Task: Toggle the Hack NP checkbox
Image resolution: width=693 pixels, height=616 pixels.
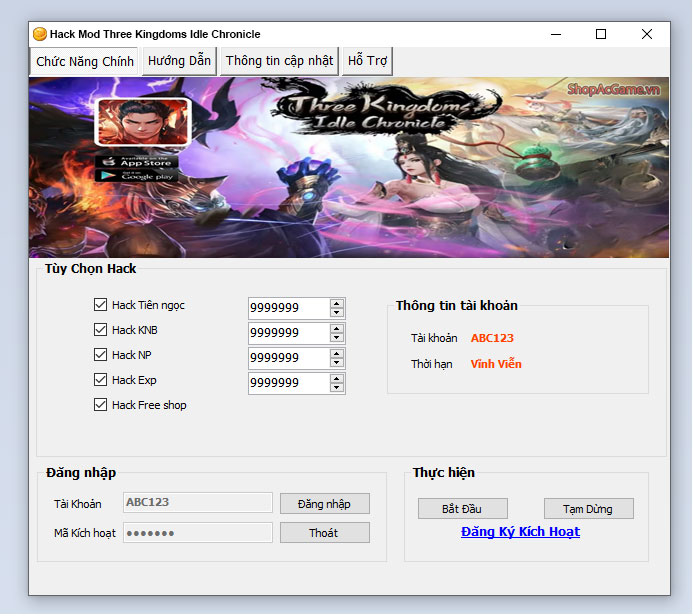Action: 100,355
